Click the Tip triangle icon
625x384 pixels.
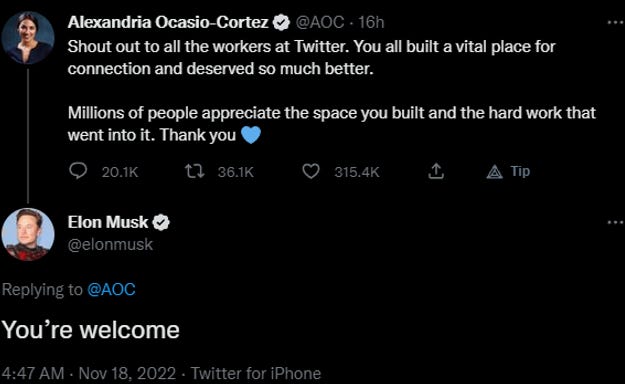[x=495, y=172]
